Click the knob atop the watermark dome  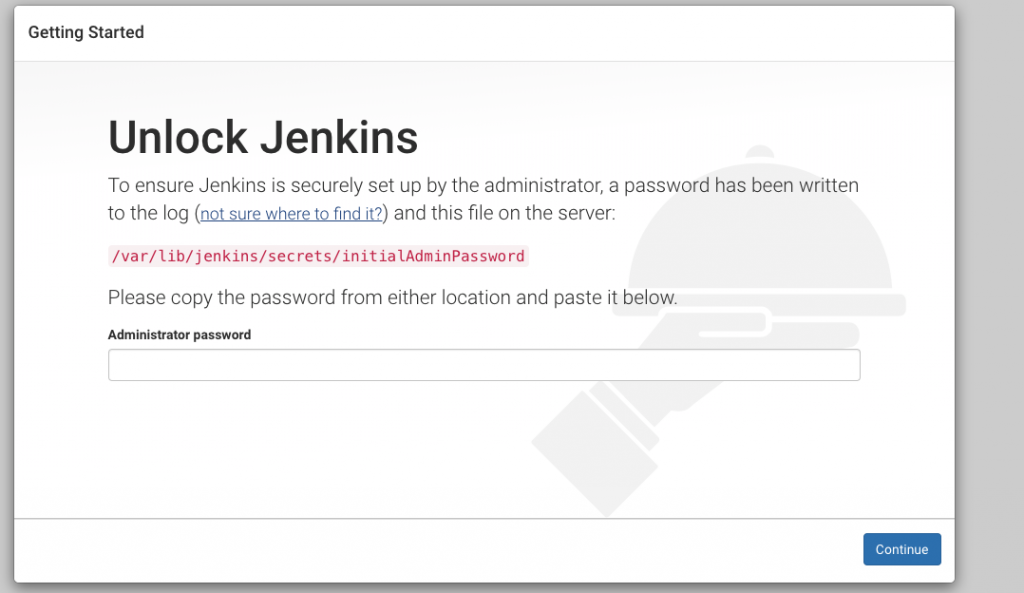tap(760, 152)
